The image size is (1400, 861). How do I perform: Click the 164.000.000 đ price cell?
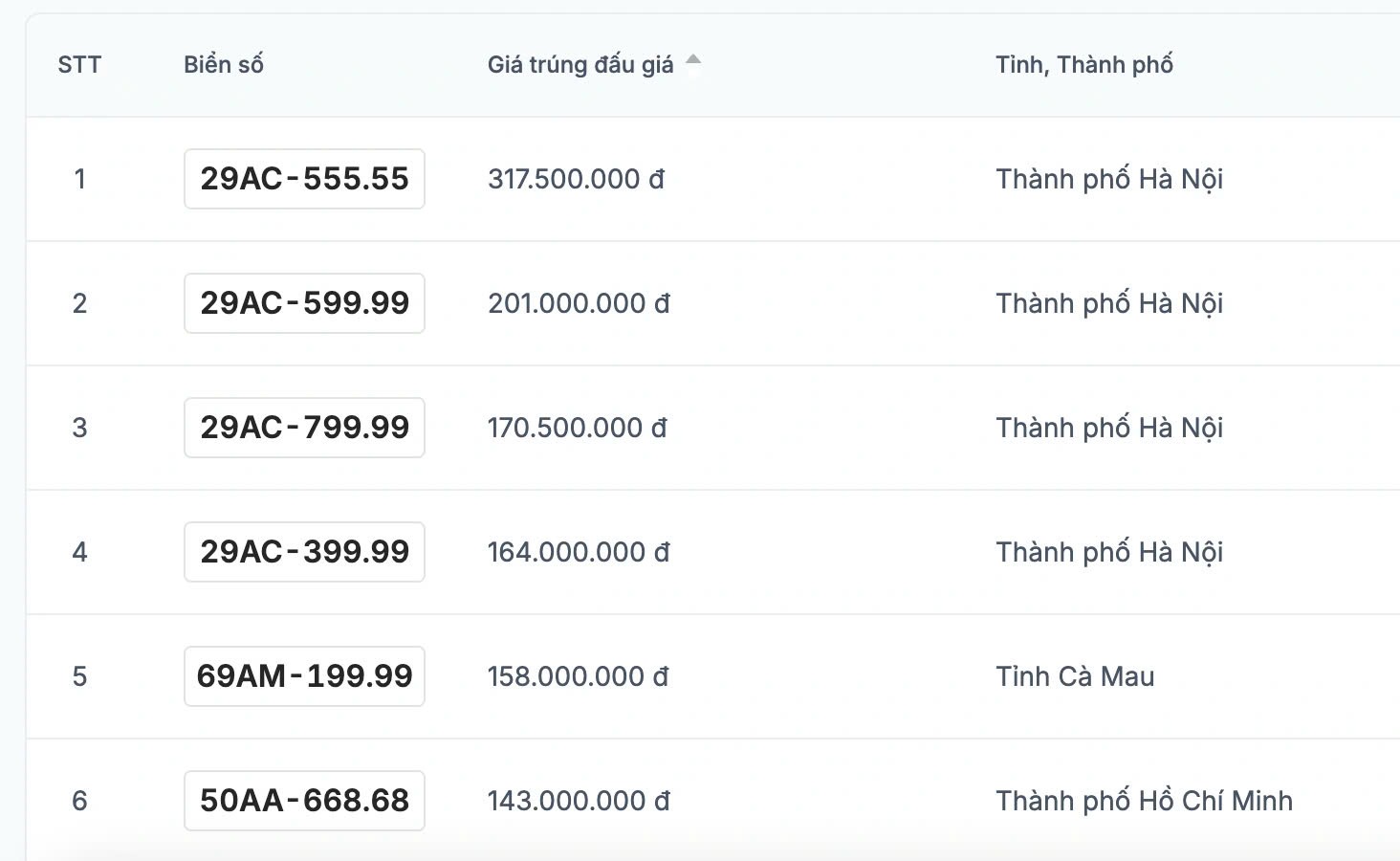[579, 552]
